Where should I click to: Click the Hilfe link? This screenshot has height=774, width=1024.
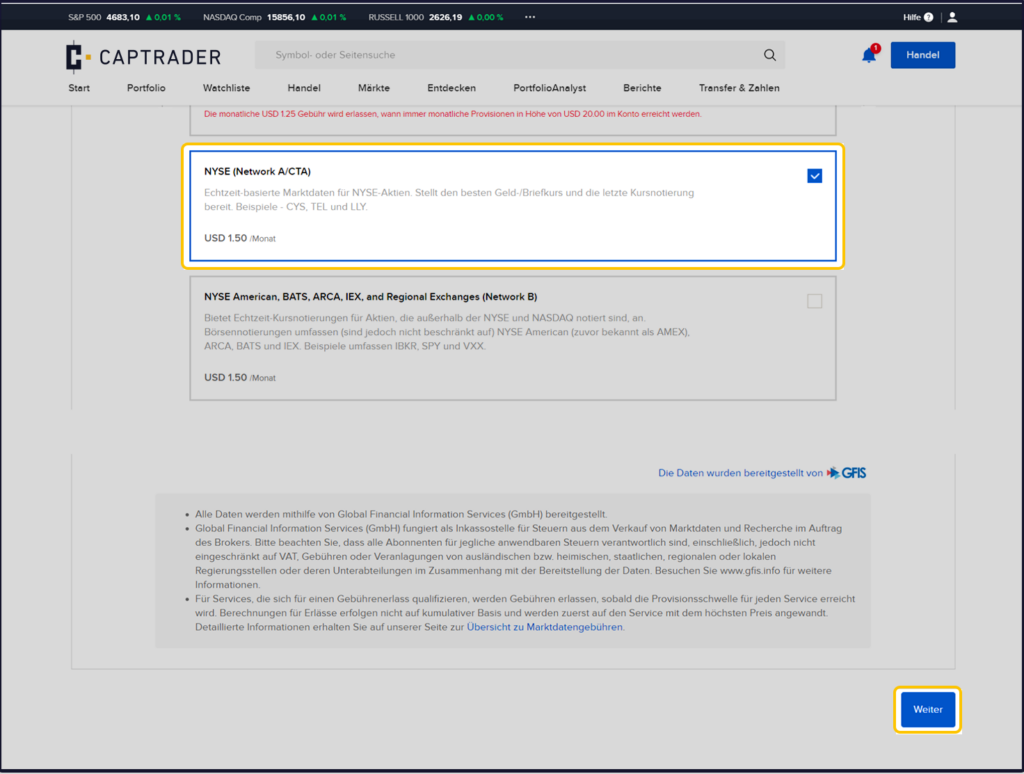(x=912, y=18)
